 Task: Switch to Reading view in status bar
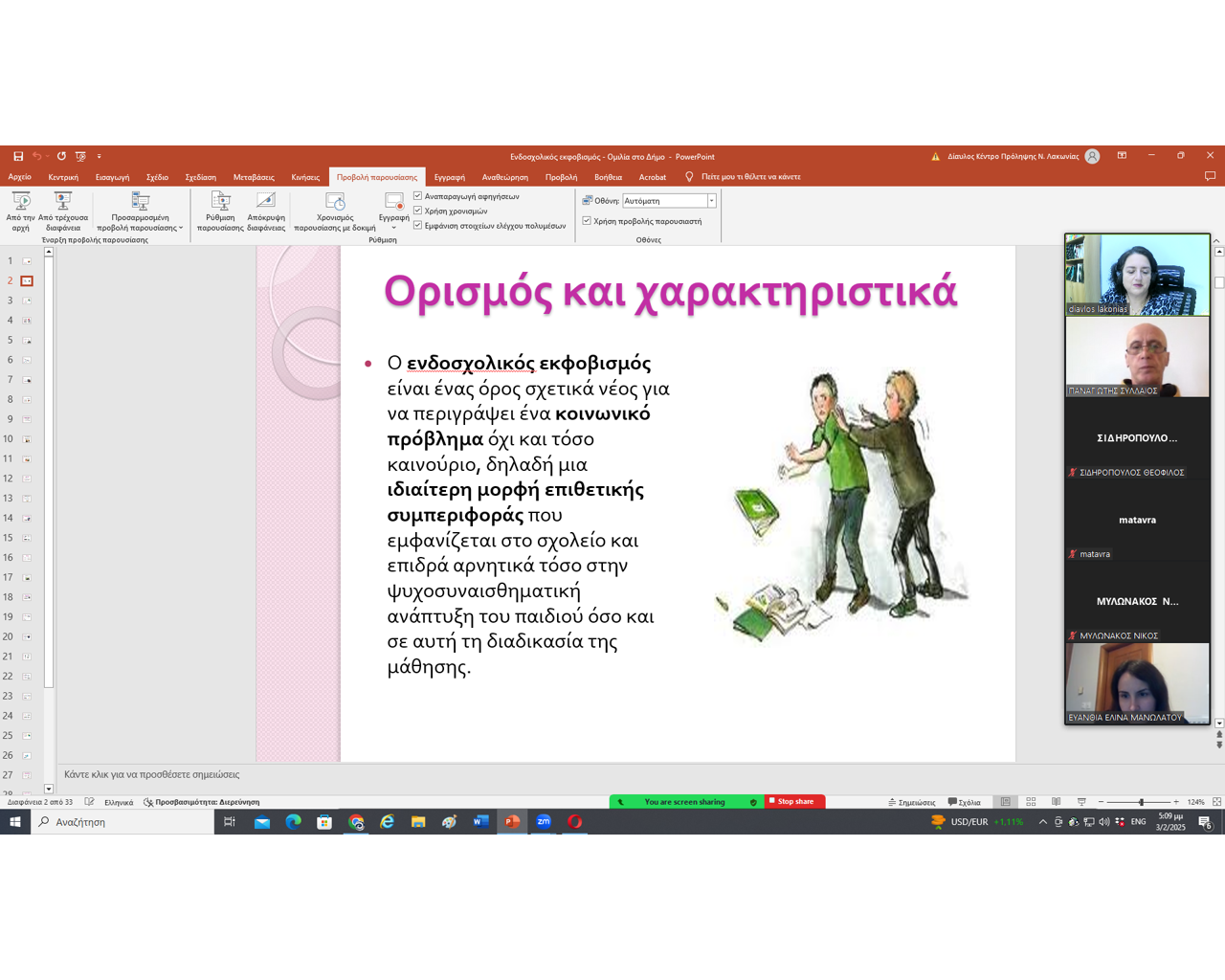click(x=1056, y=802)
